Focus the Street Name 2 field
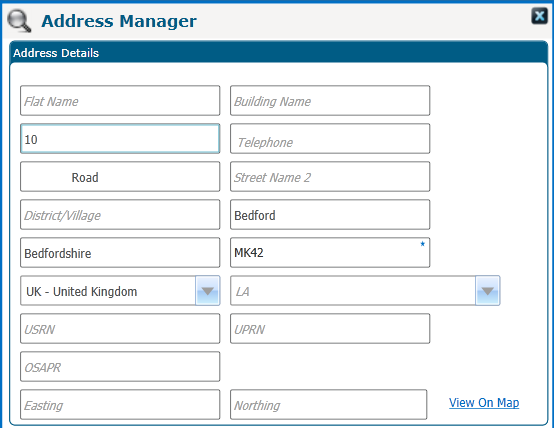 click(330, 177)
